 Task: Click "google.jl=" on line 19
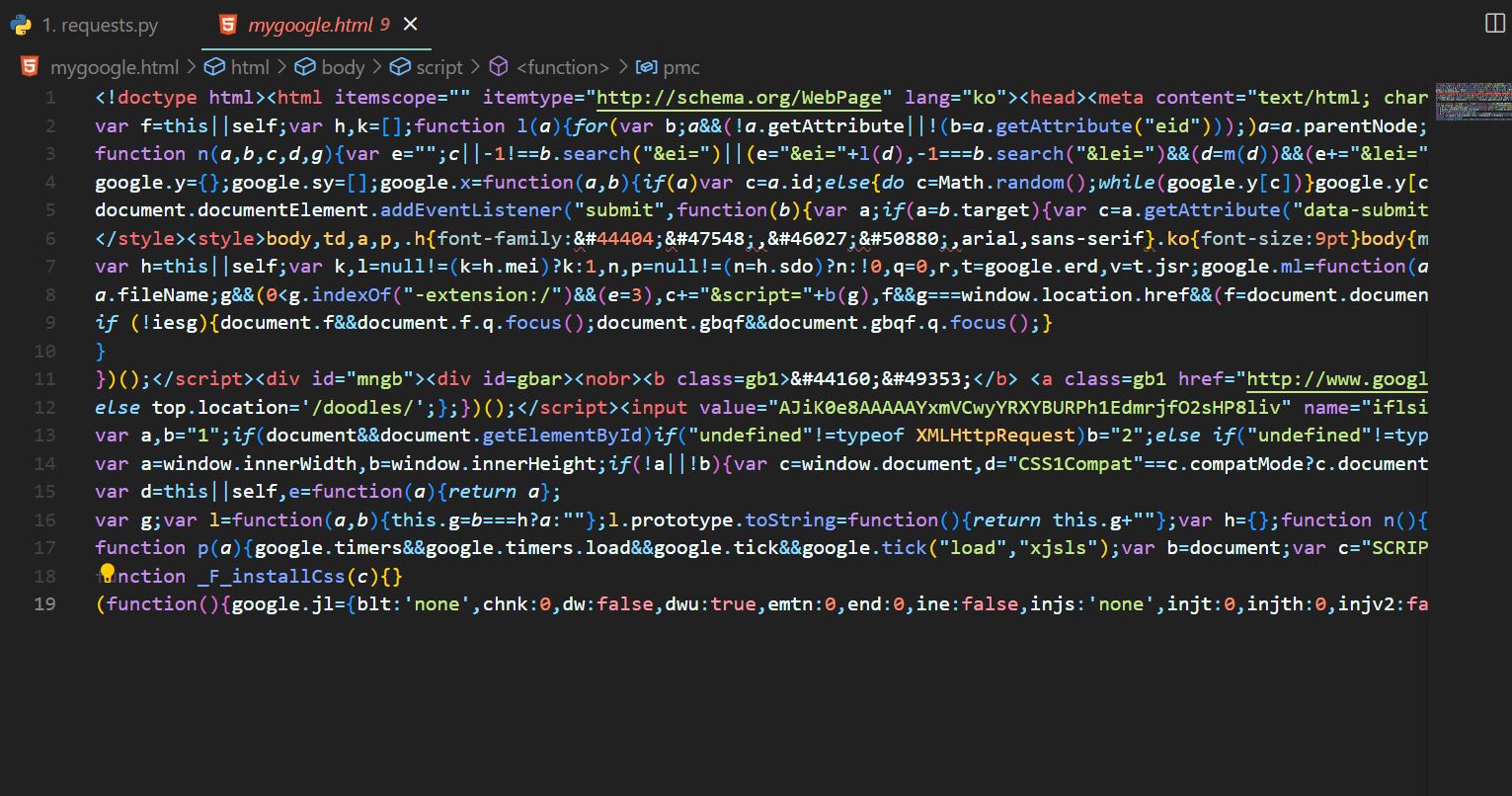pyautogui.click(x=288, y=604)
